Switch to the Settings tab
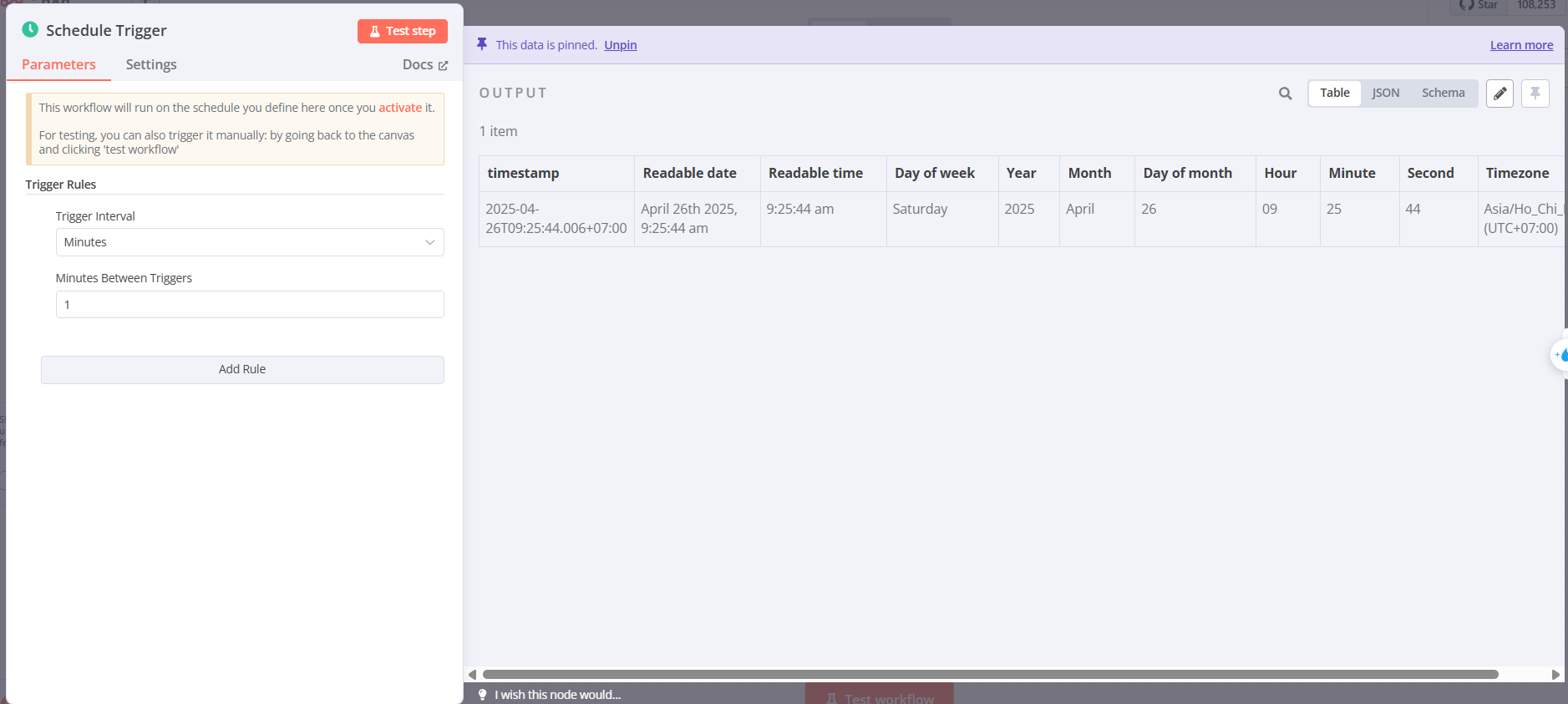The image size is (1568, 704). [151, 64]
